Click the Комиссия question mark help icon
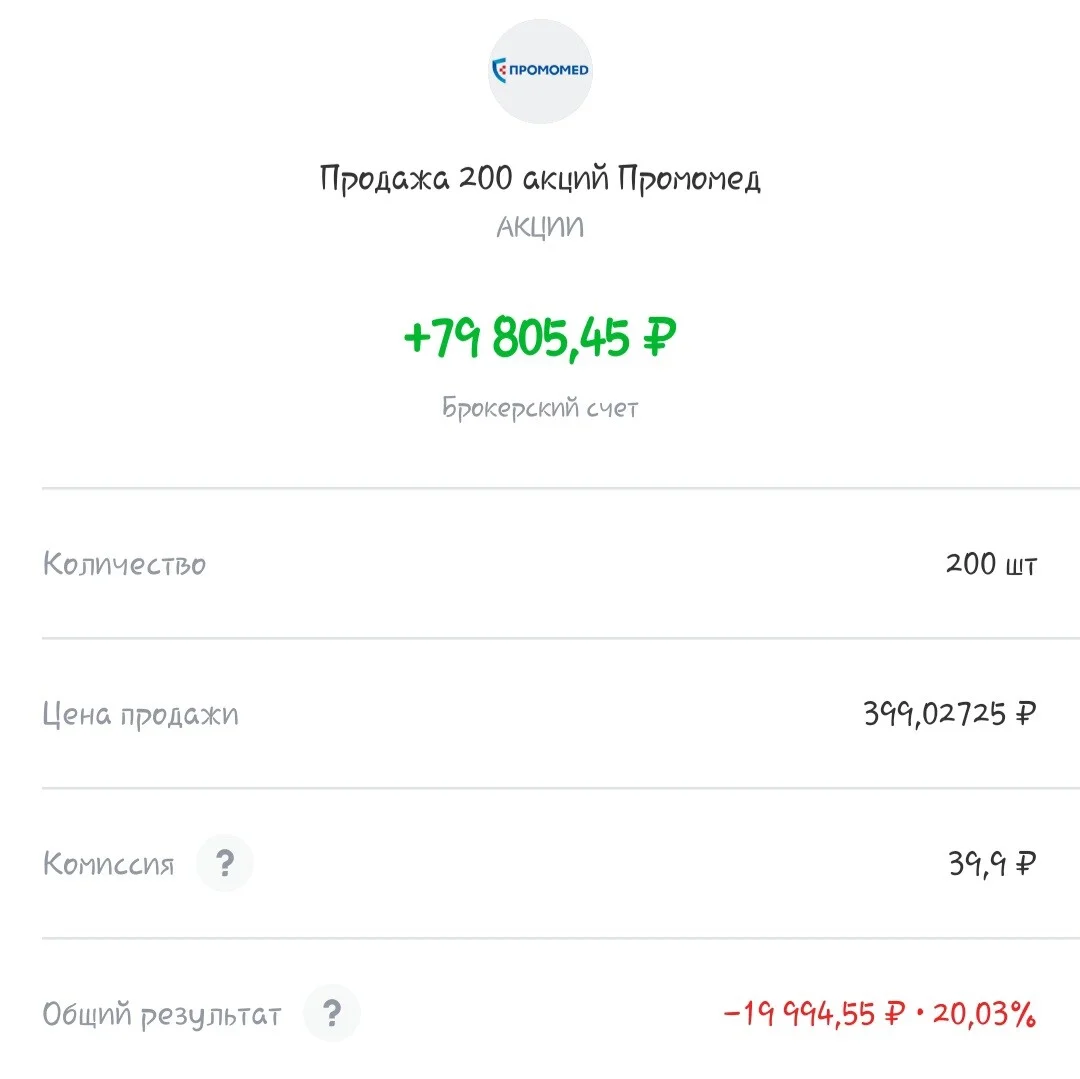Screen dimensions: 1080x1079 225,863
